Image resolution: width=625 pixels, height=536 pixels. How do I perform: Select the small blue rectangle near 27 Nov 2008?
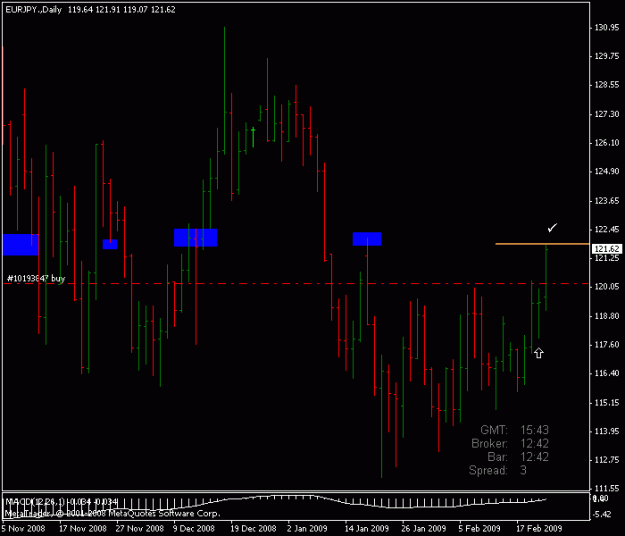tap(110, 244)
